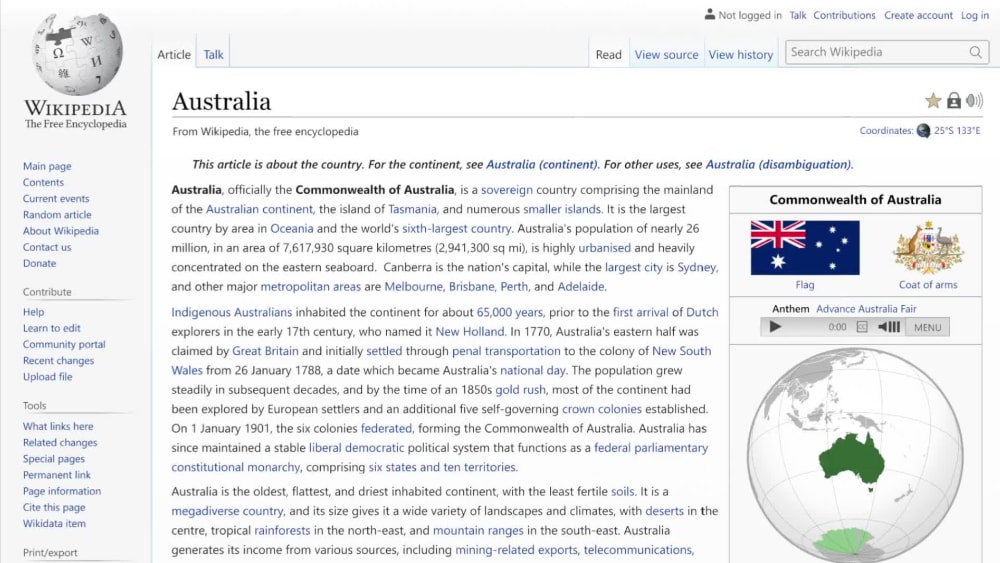
Task: Open Page information link
Action: (62, 491)
